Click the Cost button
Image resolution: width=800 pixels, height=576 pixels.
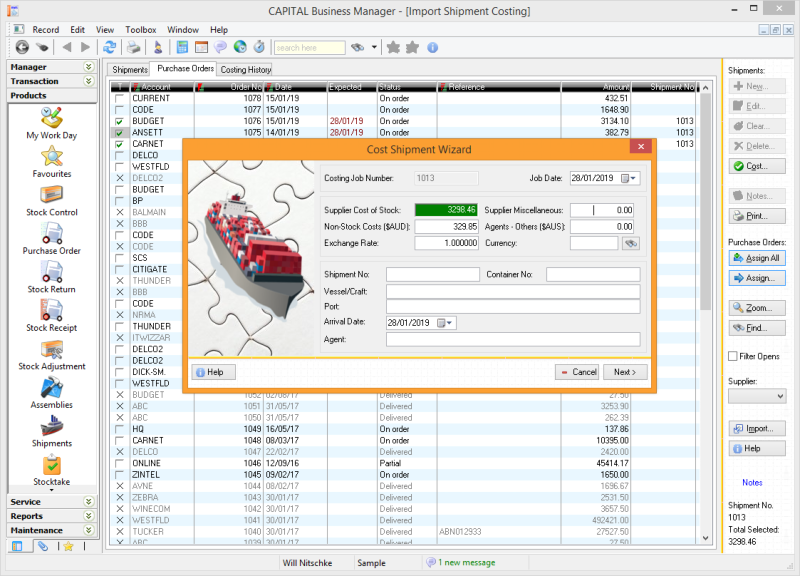[x=757, y=166]
